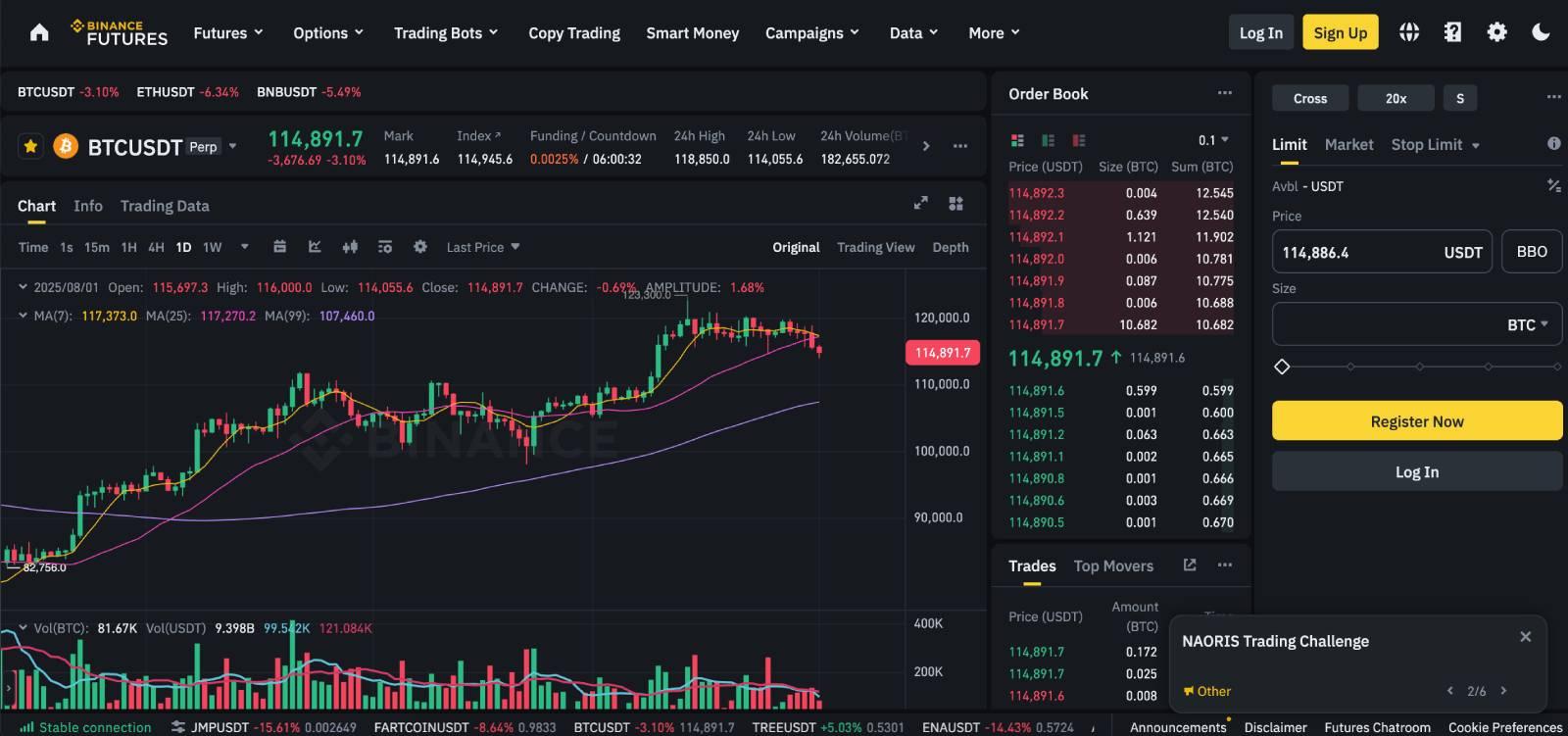Click Sign Up button

(x=1341, y=32)
